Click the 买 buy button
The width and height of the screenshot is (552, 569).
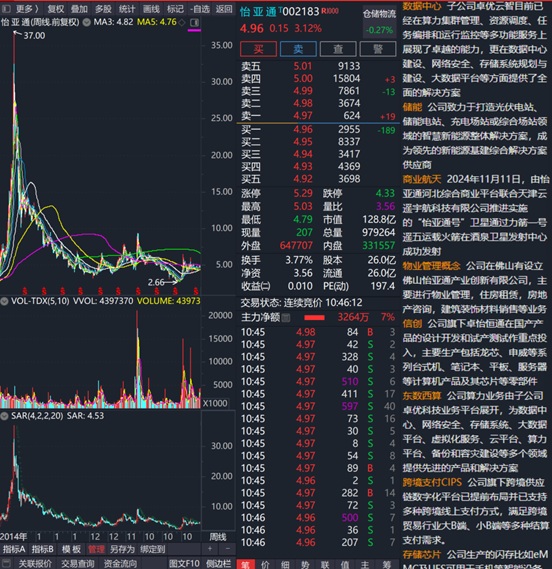[x=258, y=49]
